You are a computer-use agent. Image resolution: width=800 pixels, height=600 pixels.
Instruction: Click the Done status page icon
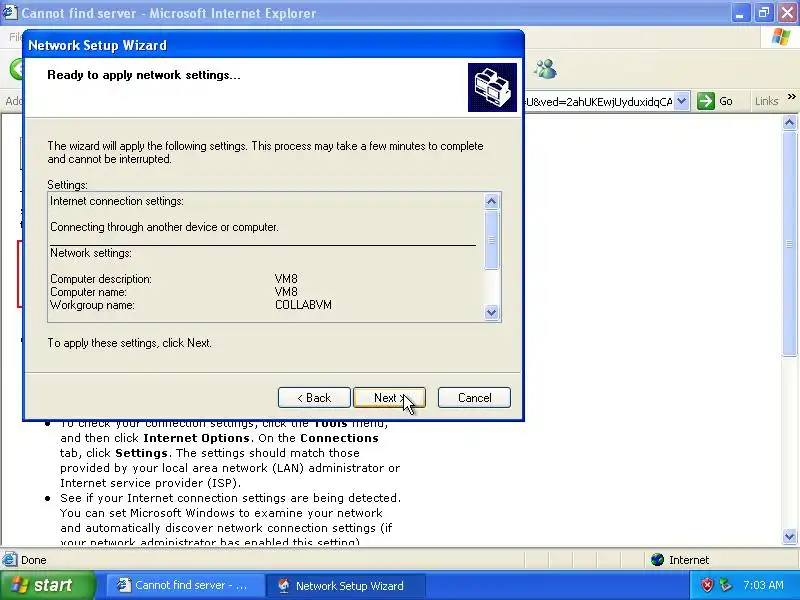pyautogui.click(x=9, y=560)
